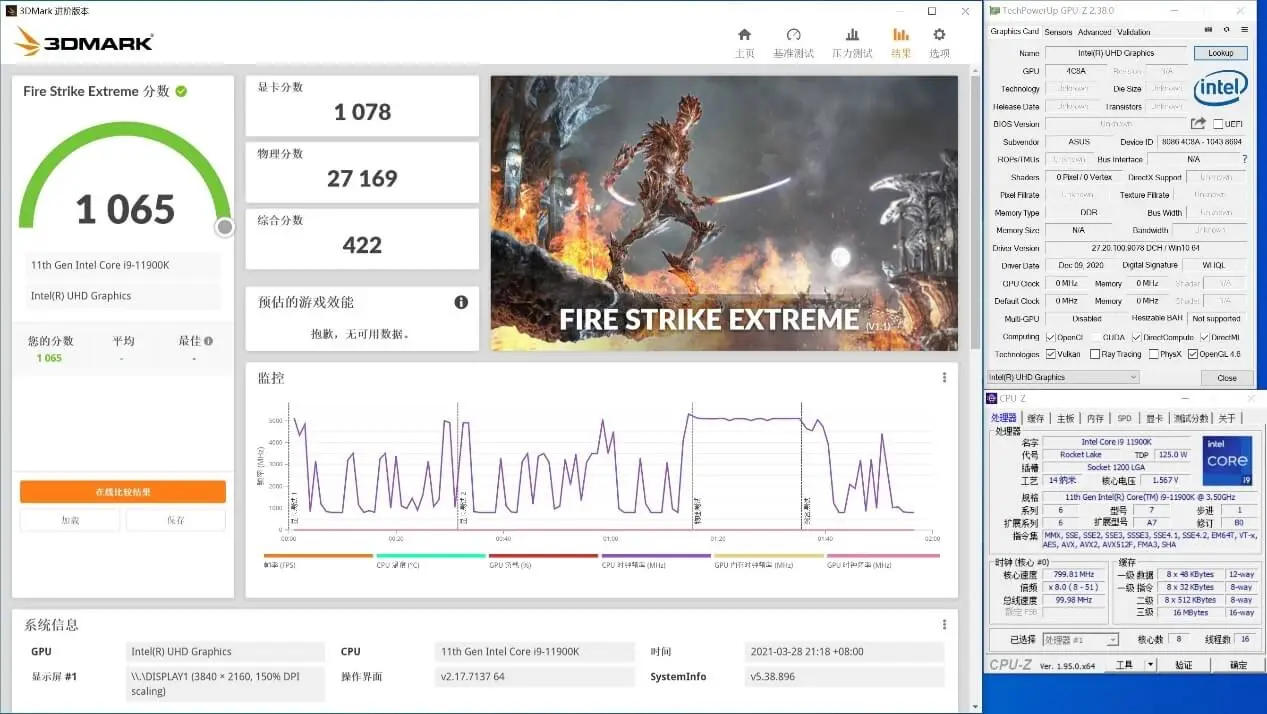This screenshot has width=1267, height=714.
Task: Switch to the CPU-Z 测试分数 tab
Action: pos(1190,418)
